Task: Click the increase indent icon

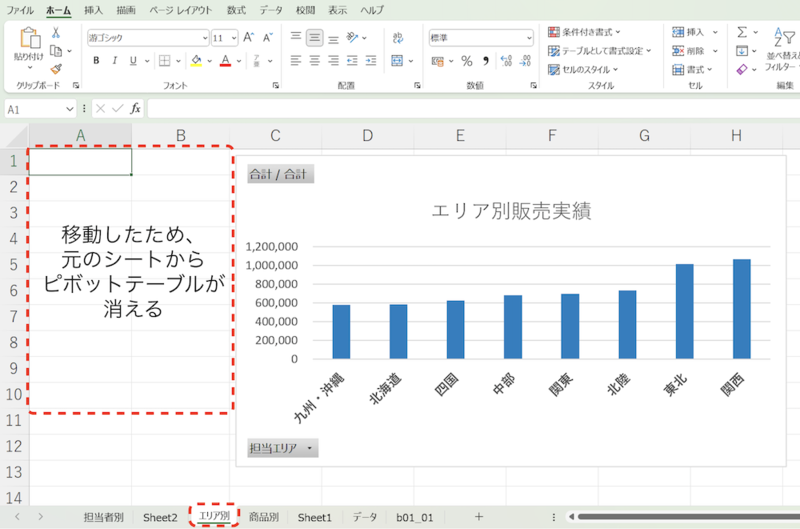Action: click(371, 61)
